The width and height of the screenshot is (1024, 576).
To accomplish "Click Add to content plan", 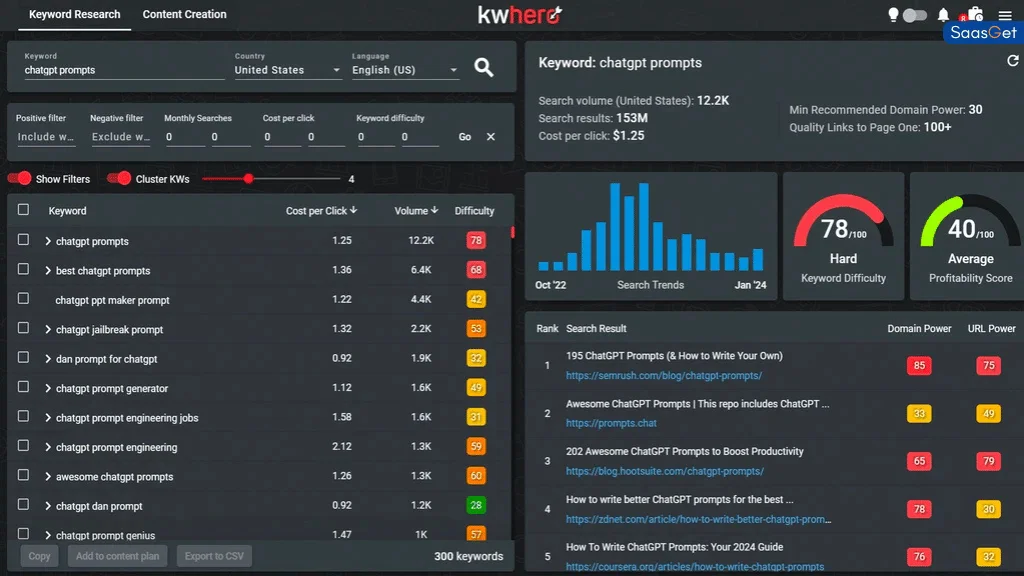I will (x=118, y=556).
